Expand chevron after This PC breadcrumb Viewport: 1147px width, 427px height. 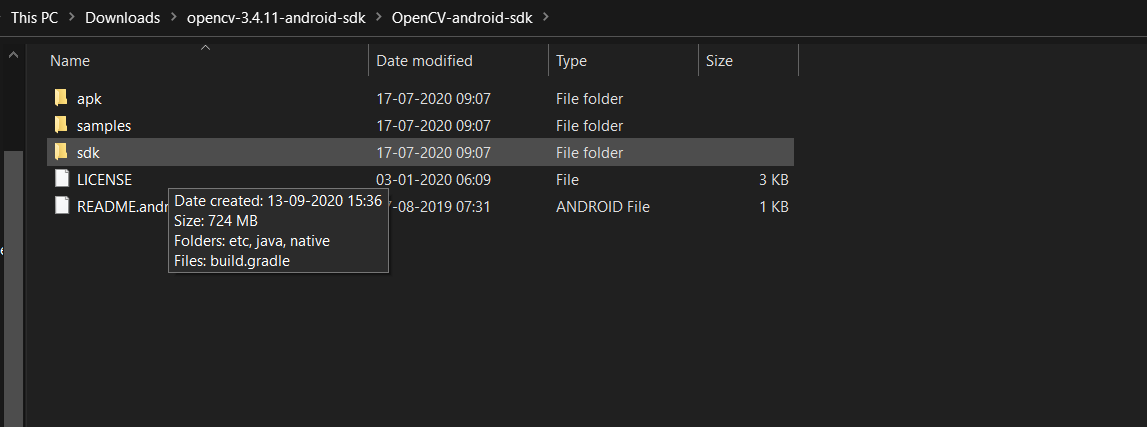(72, 18)
